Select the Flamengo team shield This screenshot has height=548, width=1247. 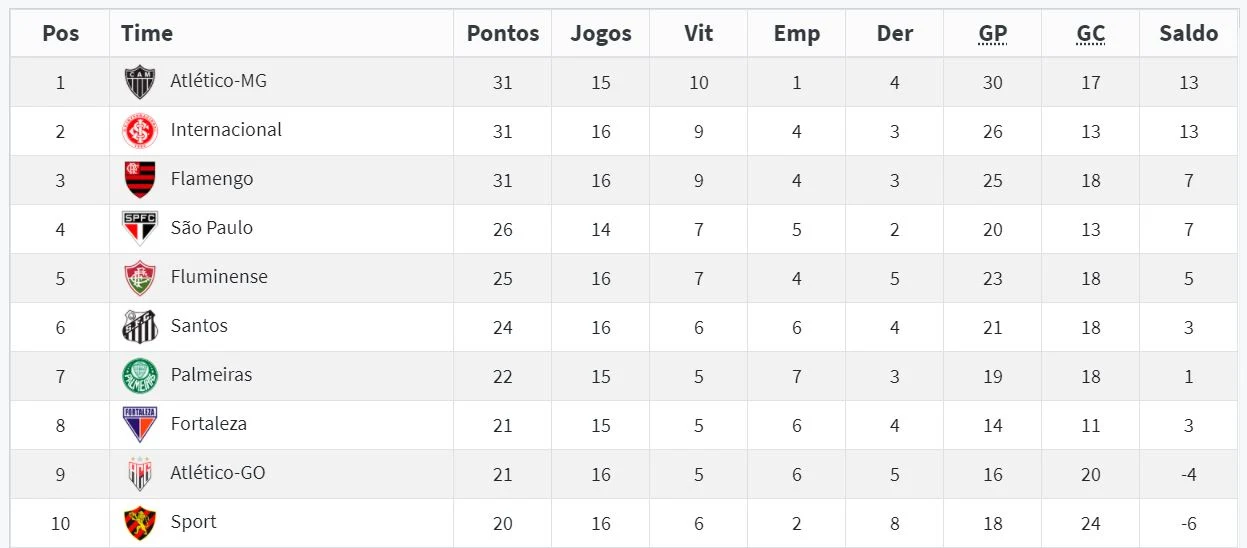[x=140, y=180]
